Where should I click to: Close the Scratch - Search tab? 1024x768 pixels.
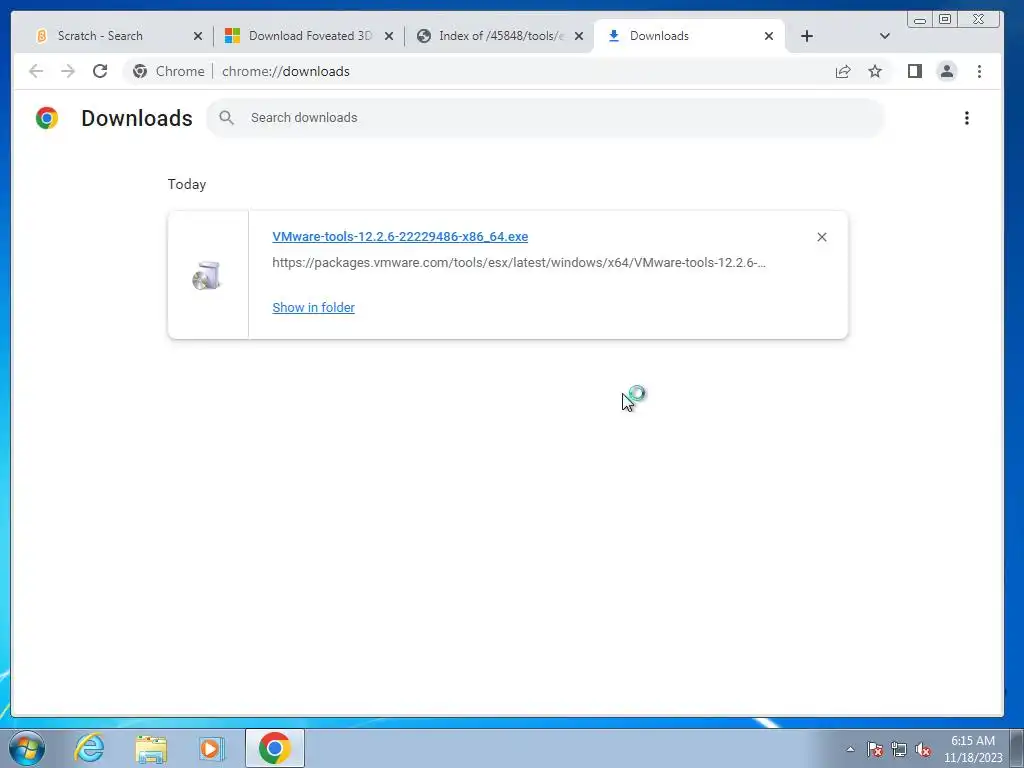[198, 37]
